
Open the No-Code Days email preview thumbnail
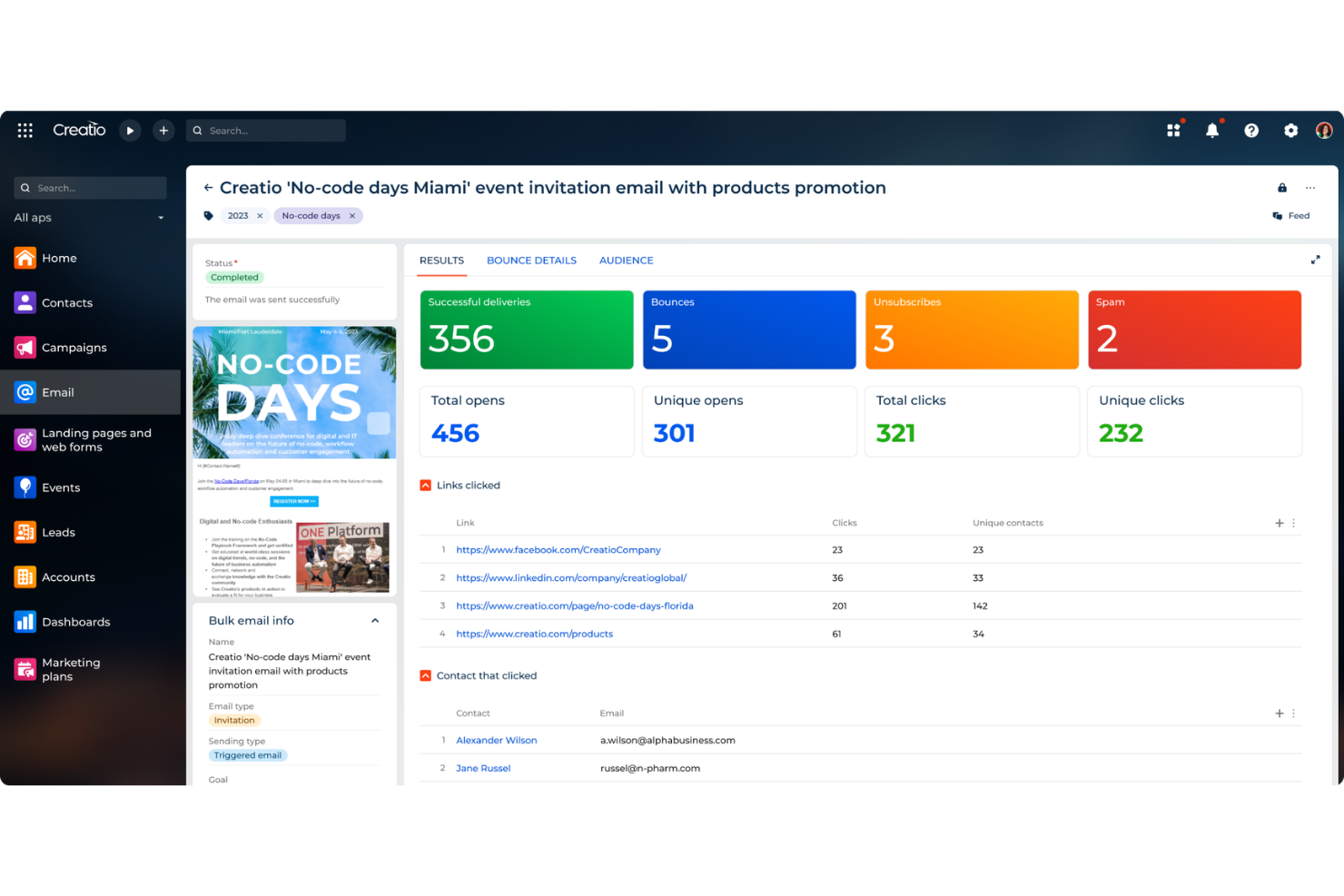pos(294,461)
